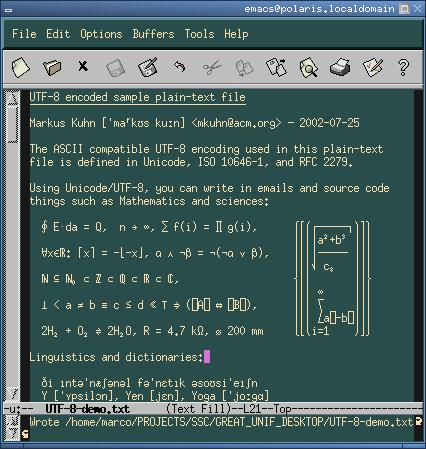
Task: Click the Copy toolbar icon
Action: click(244, 68)
